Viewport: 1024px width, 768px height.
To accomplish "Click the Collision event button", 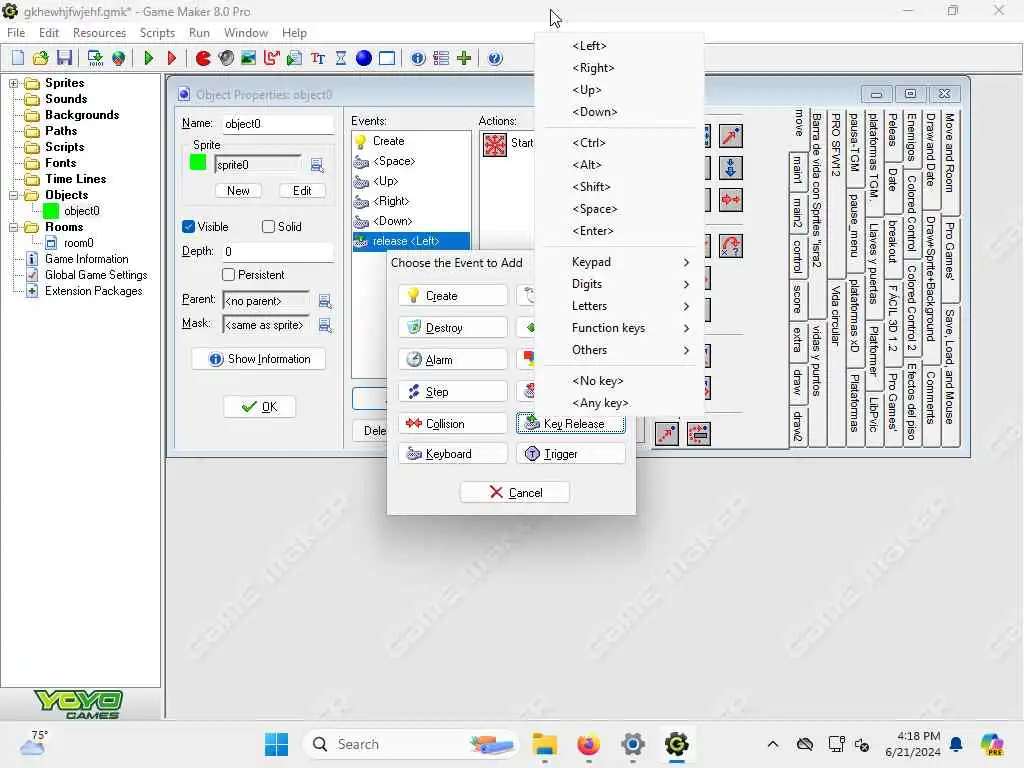I will 453,424.
